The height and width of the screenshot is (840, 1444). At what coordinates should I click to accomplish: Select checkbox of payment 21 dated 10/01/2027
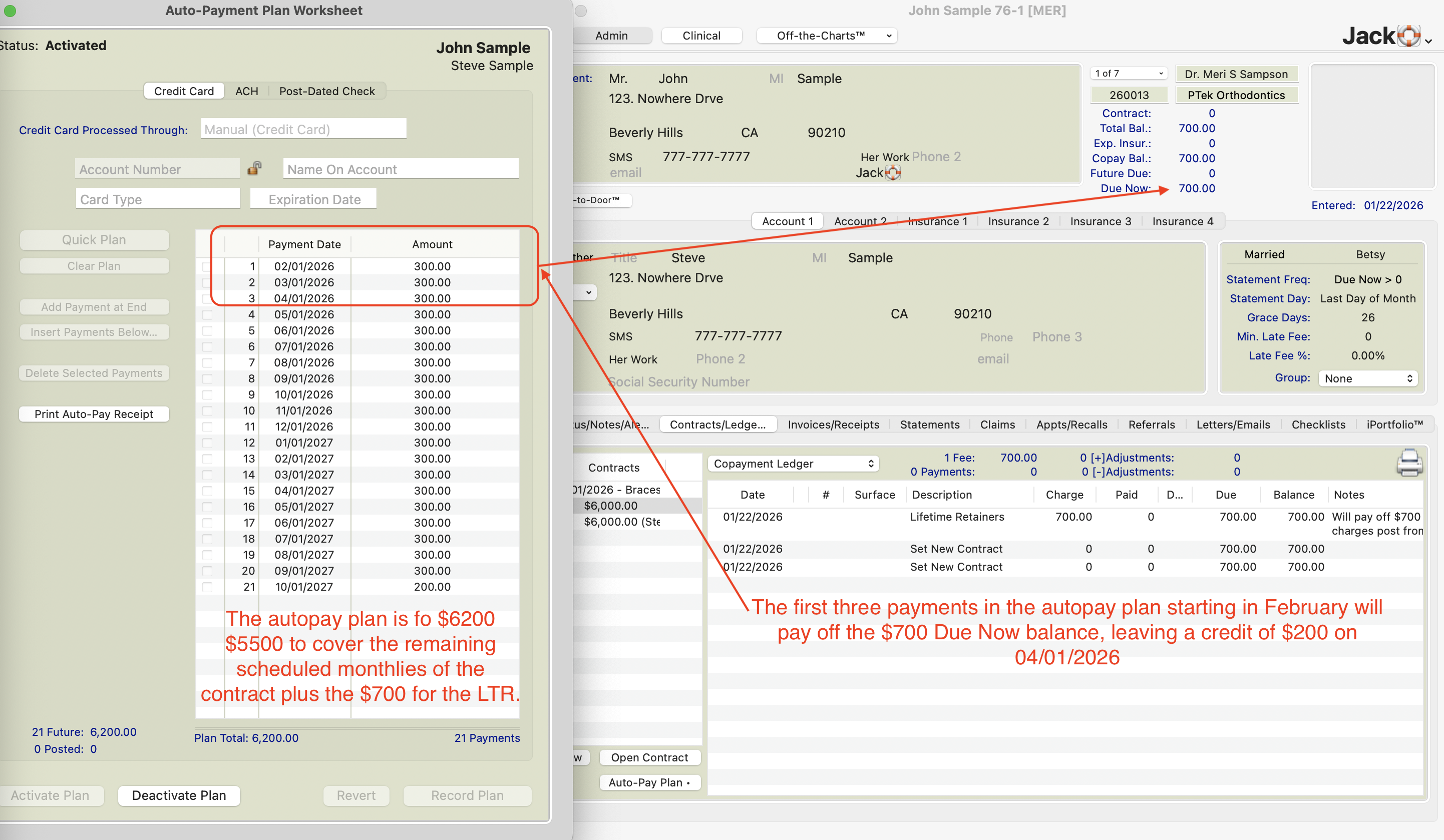coord(207,587)
